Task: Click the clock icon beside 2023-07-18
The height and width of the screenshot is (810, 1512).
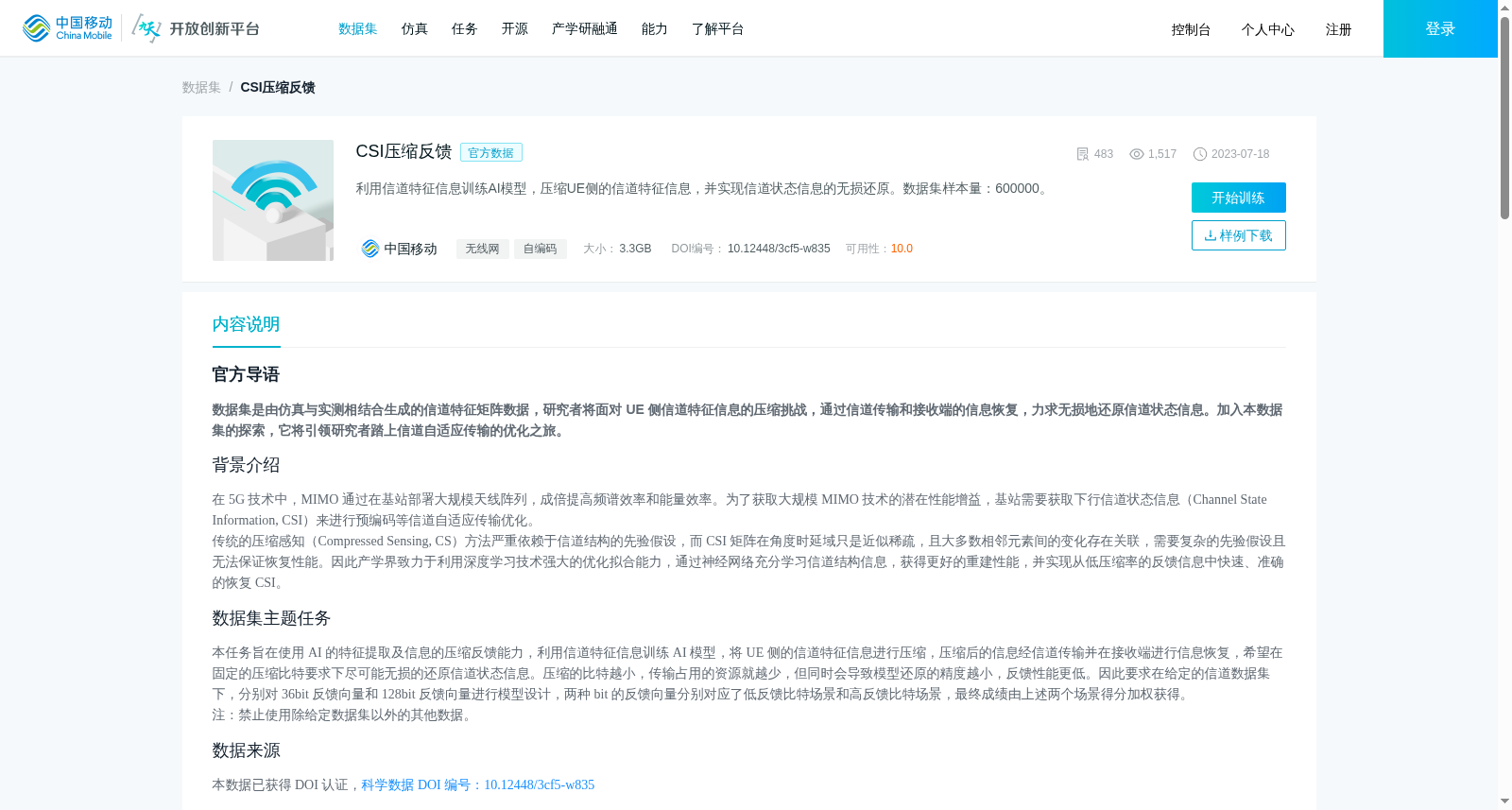Action: [1200, 154]
